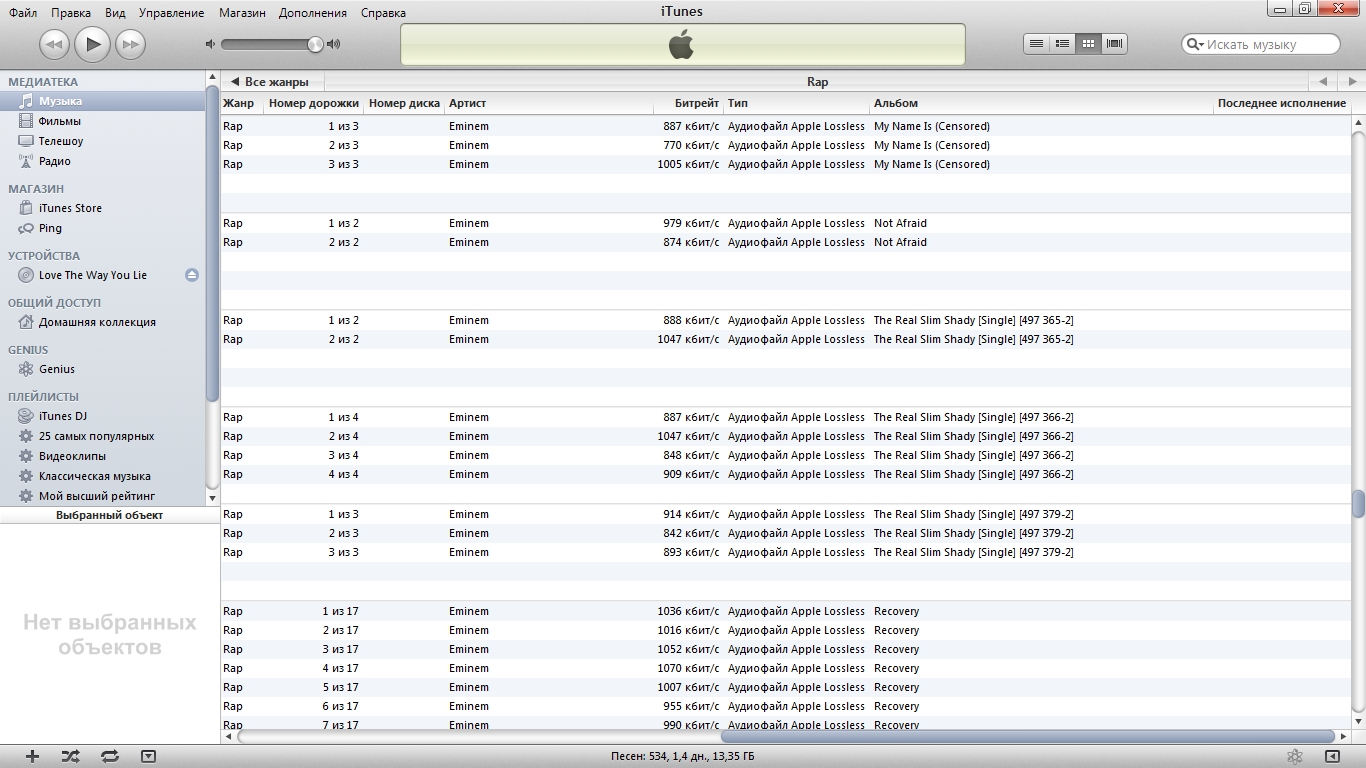Go to iTunes Store using its bag icon
The image size is (1366, 768).
tap(26, 208)
